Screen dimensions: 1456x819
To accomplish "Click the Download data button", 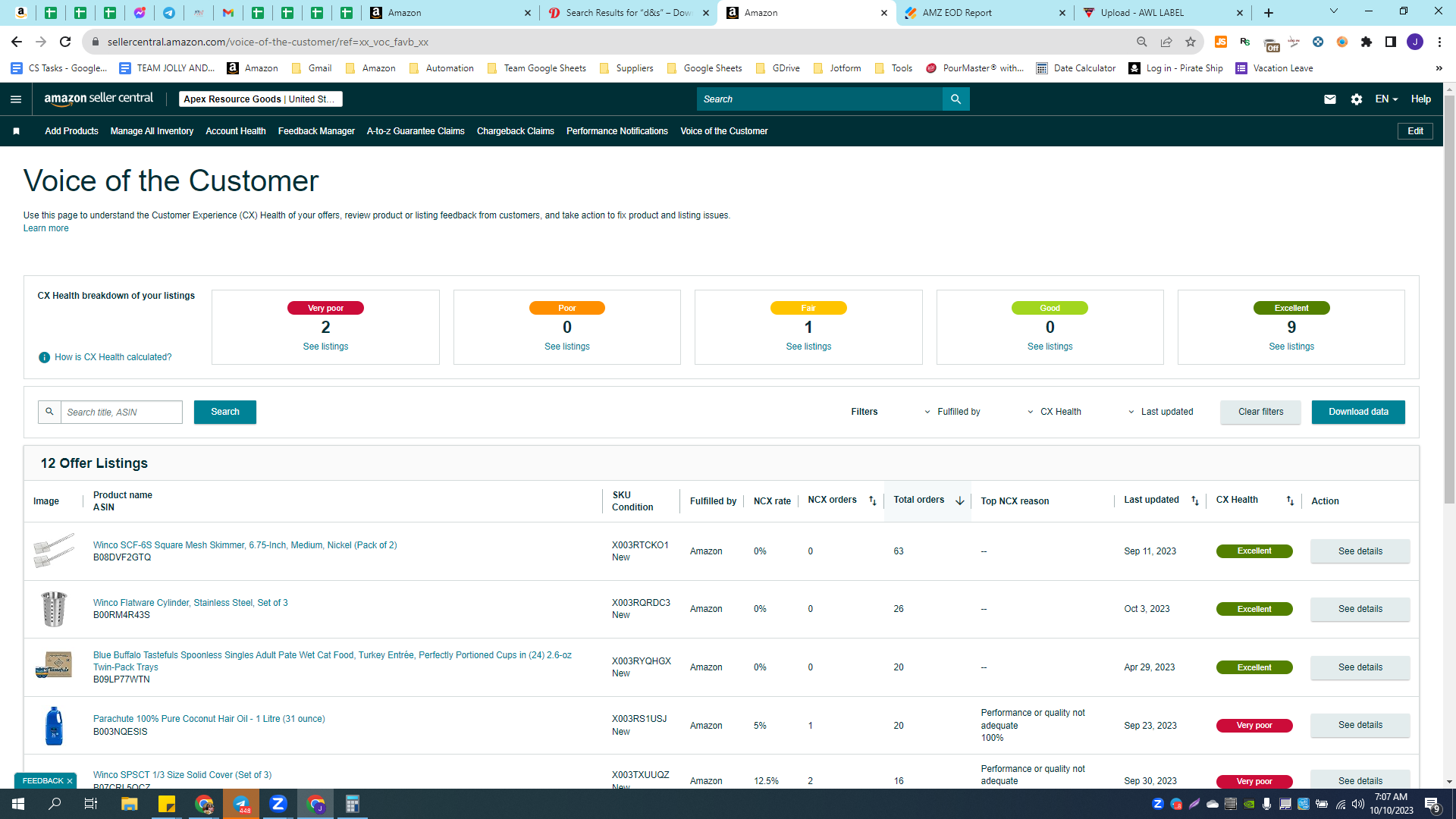I will click(1358, 412).
